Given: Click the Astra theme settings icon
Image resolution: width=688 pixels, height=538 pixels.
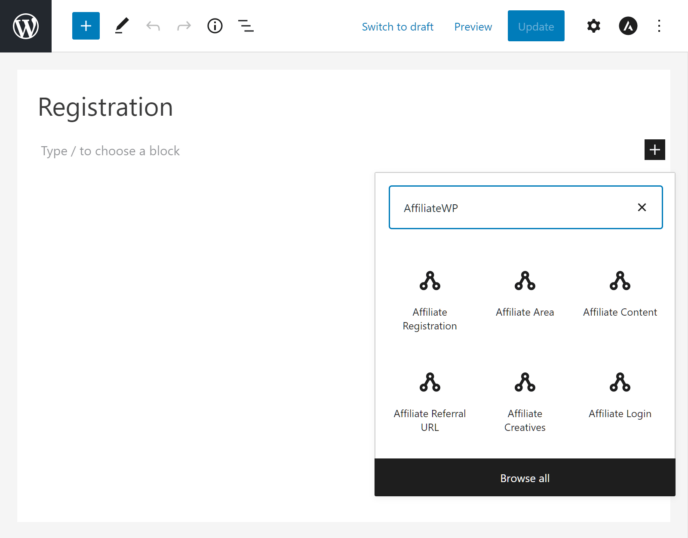Looking at the screenshot, I should [x=628, y=26].
